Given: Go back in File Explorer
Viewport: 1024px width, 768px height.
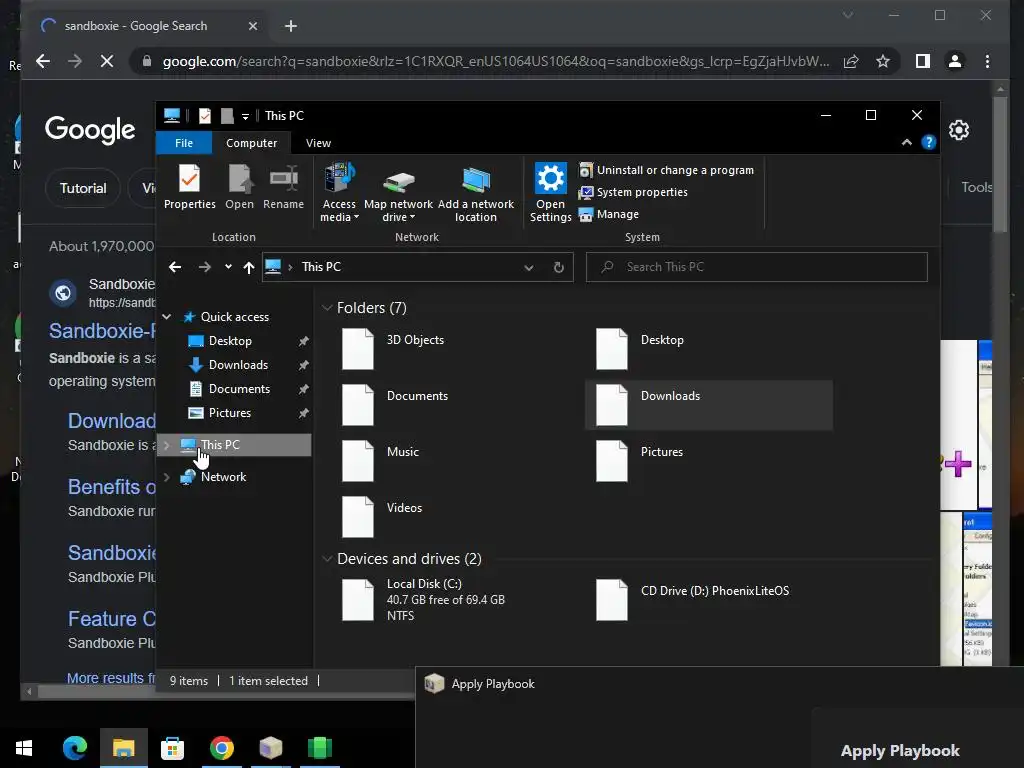Looking at the screenshot, I should tap(175, 267).
